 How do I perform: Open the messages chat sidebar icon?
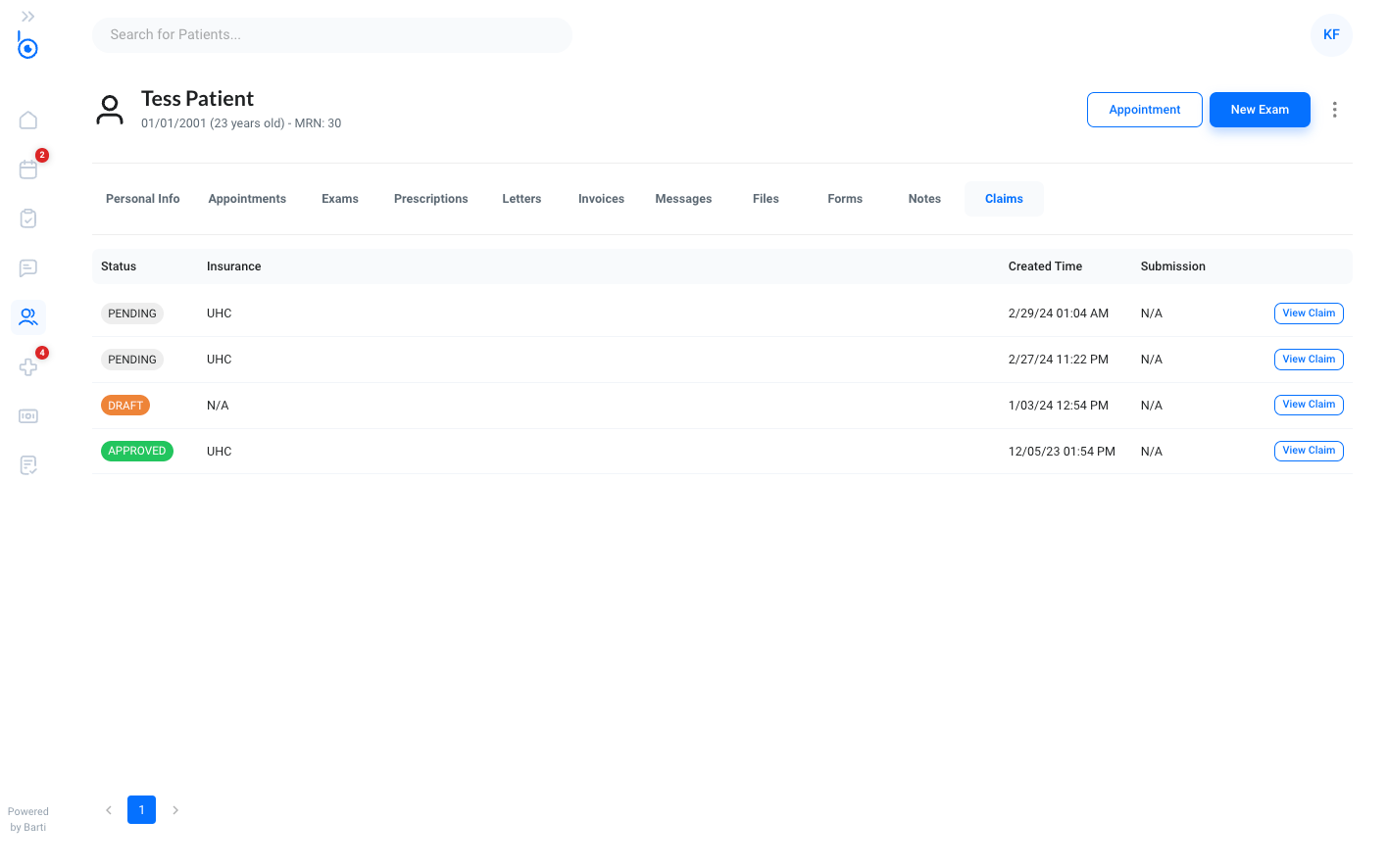(x=28, y=267)
